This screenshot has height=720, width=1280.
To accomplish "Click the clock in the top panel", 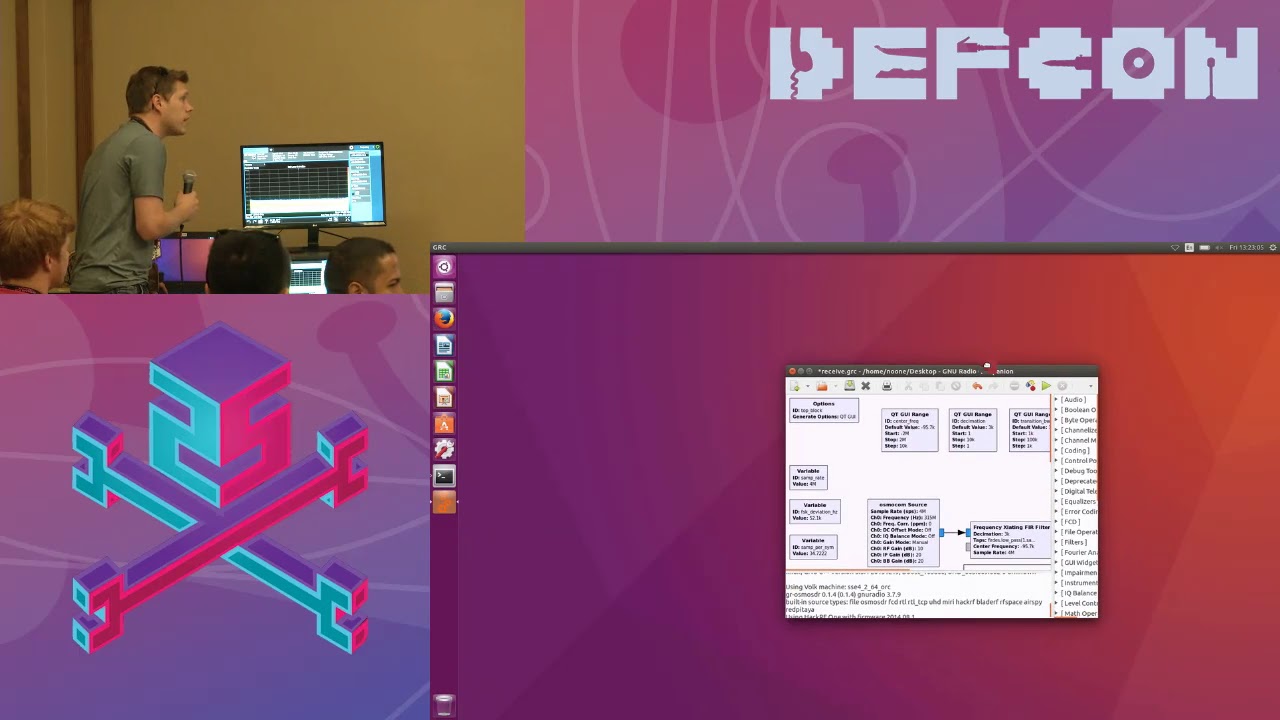I will point(1246,247).
